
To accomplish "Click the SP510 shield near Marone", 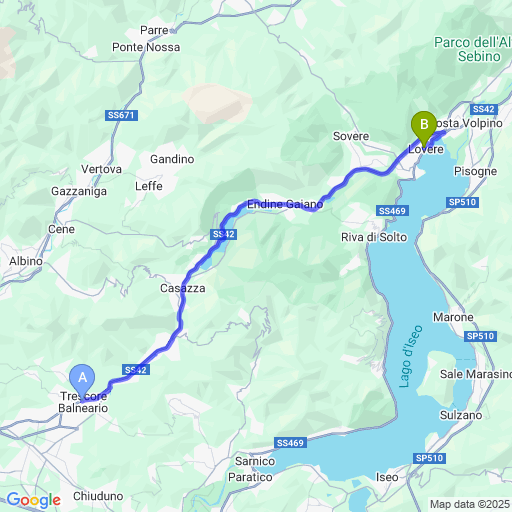I will 480,336.
